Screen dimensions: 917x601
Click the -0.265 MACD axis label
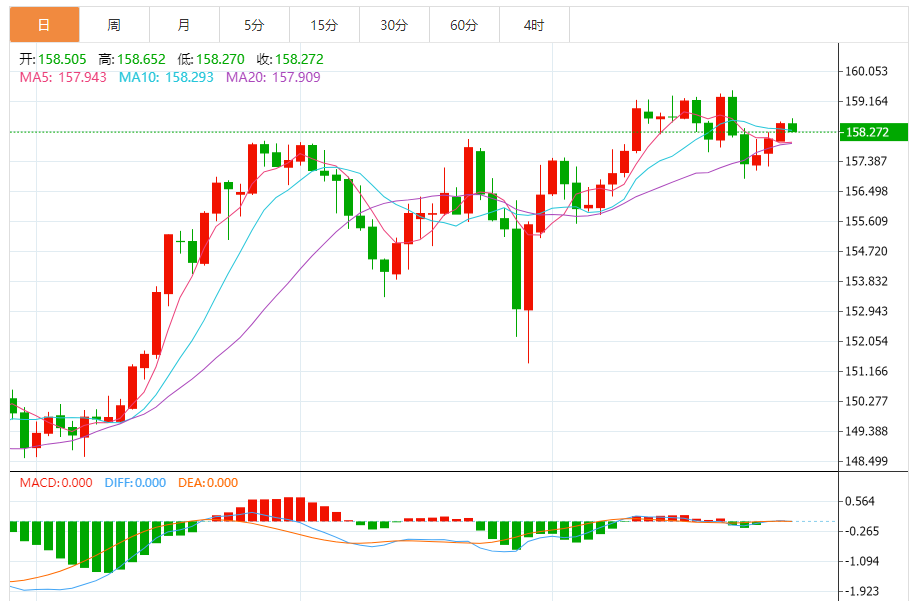tap(860, 531)
